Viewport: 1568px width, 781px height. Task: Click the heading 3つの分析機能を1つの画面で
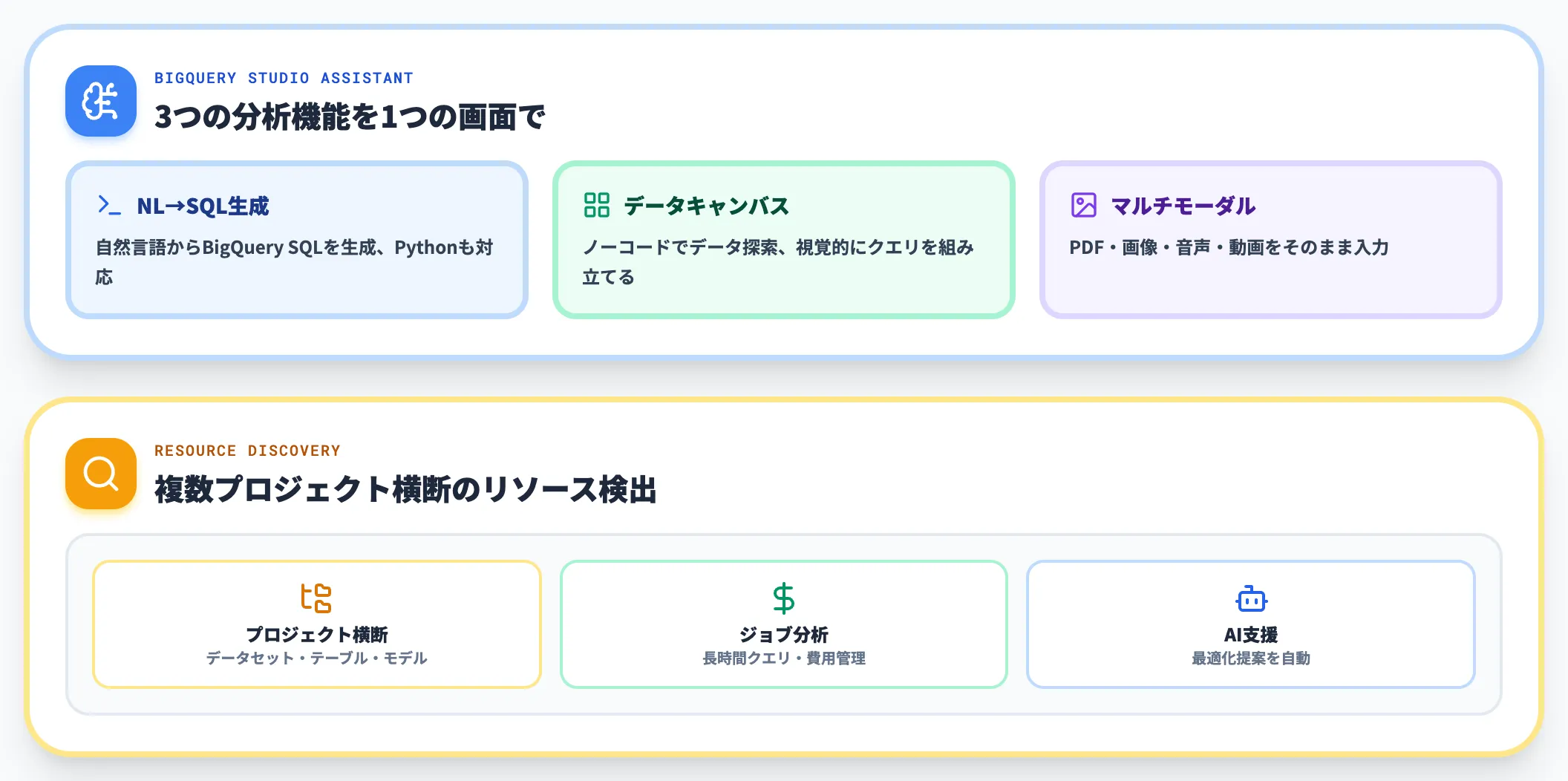click(x=350, y=117)
